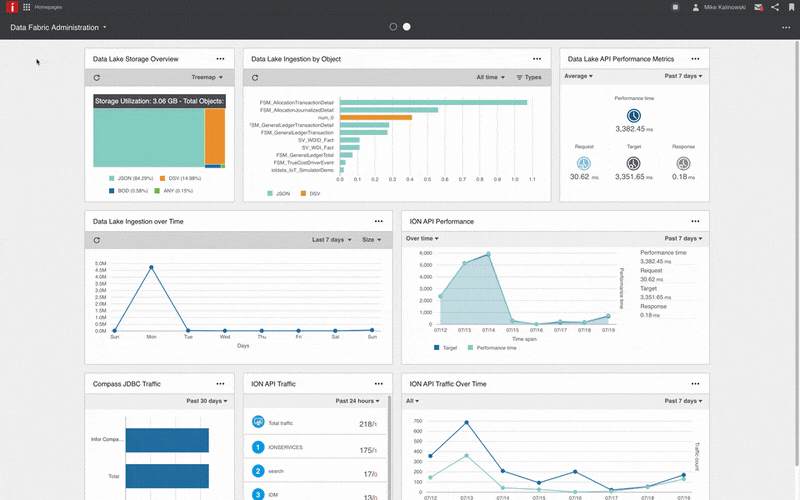Click the share icon in top bar
The image size is (800, 500).
775,7
